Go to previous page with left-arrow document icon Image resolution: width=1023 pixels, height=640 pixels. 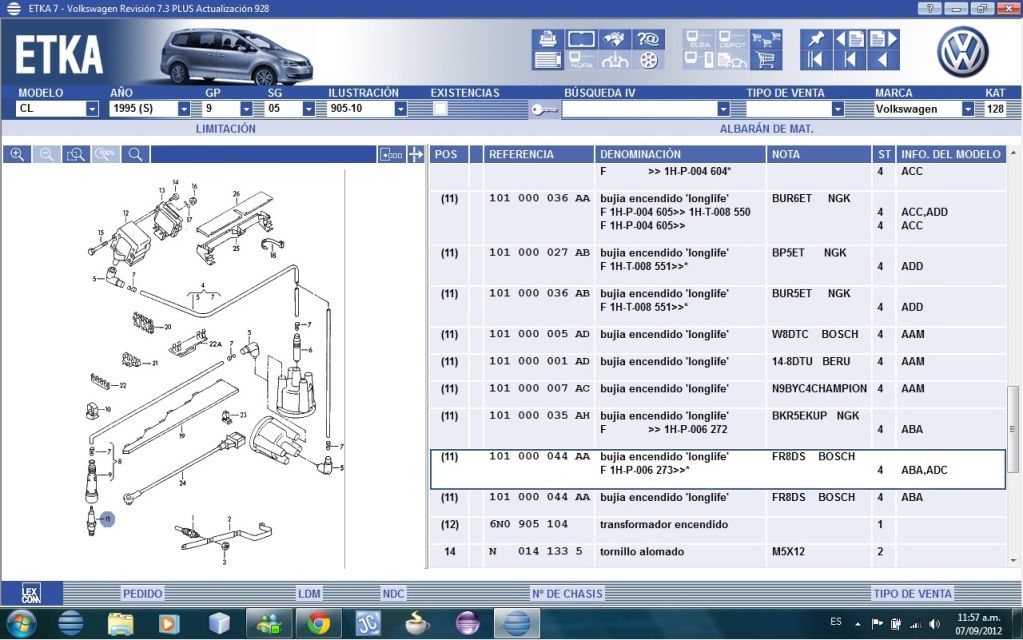pyautogui.click(x=849, y=39)
